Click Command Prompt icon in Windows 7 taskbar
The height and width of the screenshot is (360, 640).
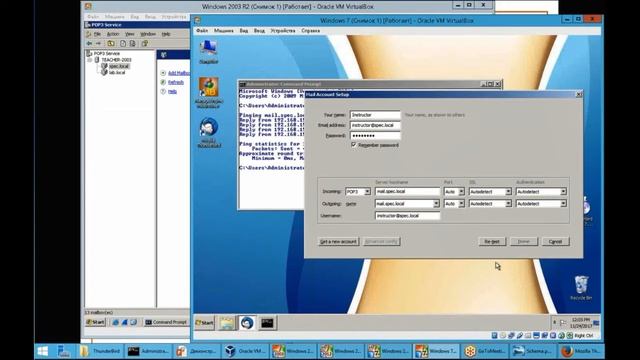click(x=267, y=323)
